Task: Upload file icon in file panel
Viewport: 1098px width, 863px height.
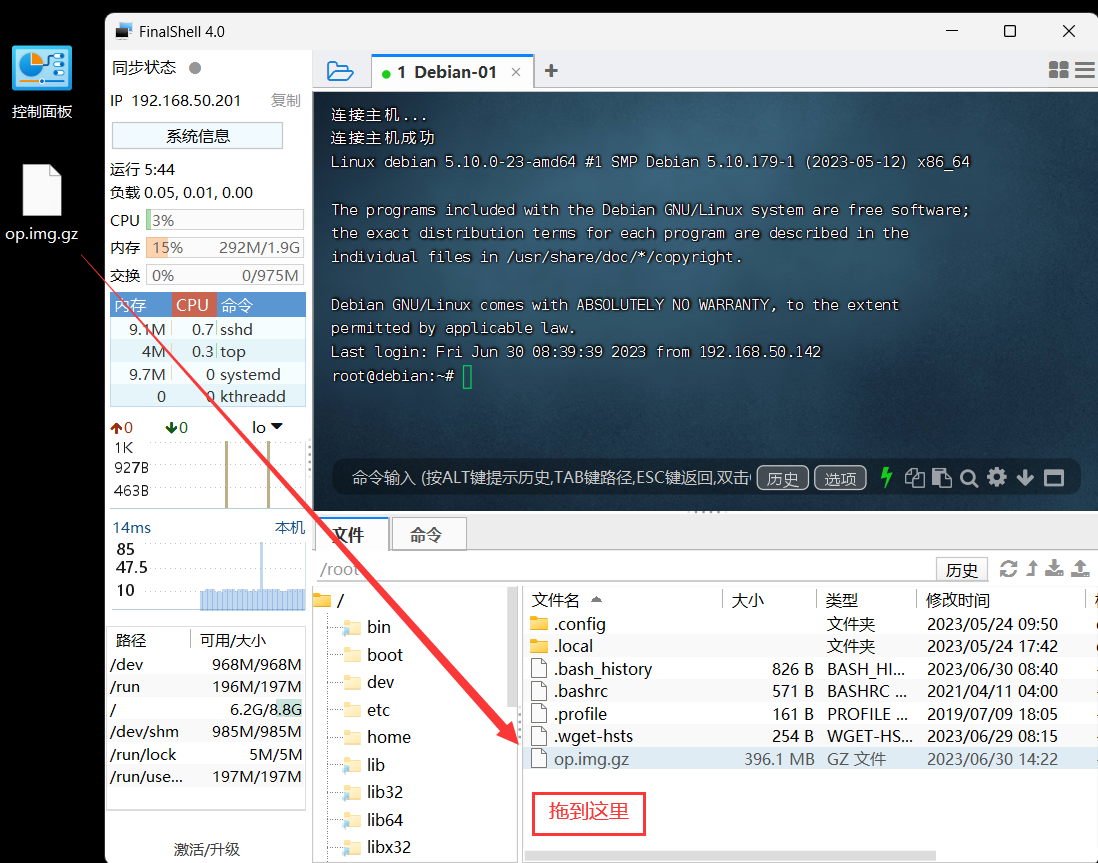Action: point(1080,569)
